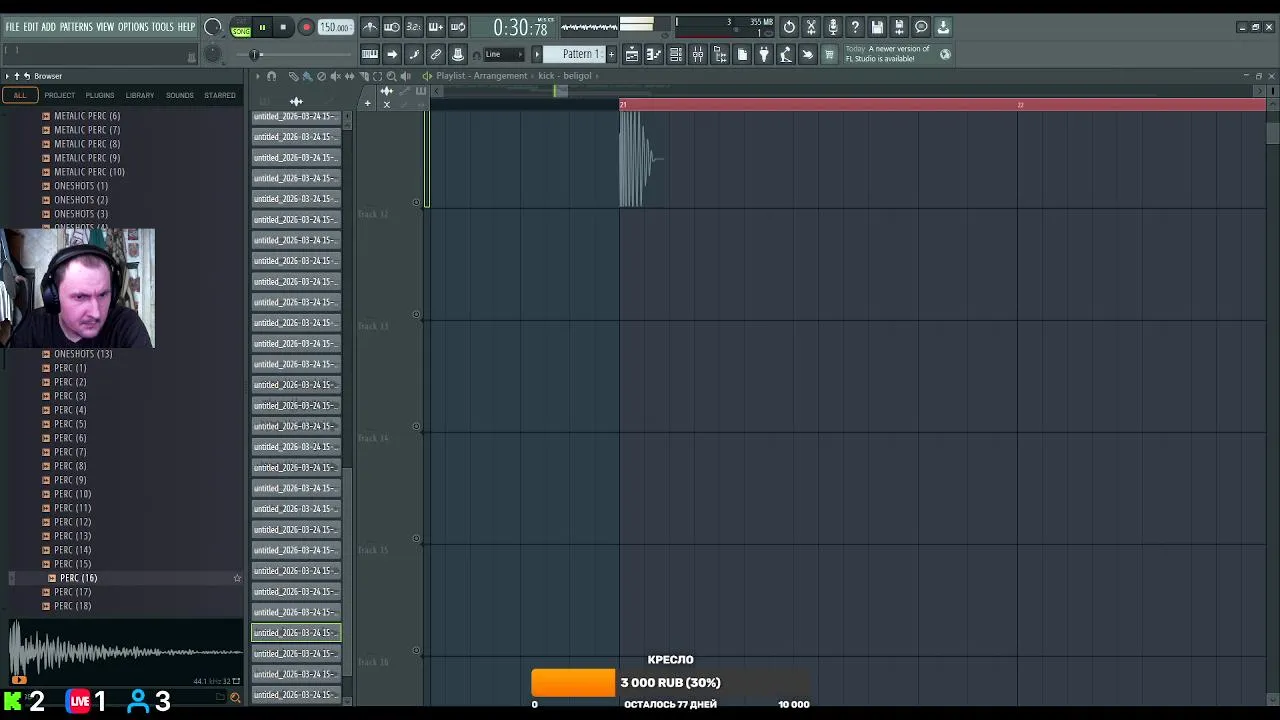This screenshot has width=1280, height=720.
Task: Toggle the Browser view icon
Action: (x=720, y=54)
